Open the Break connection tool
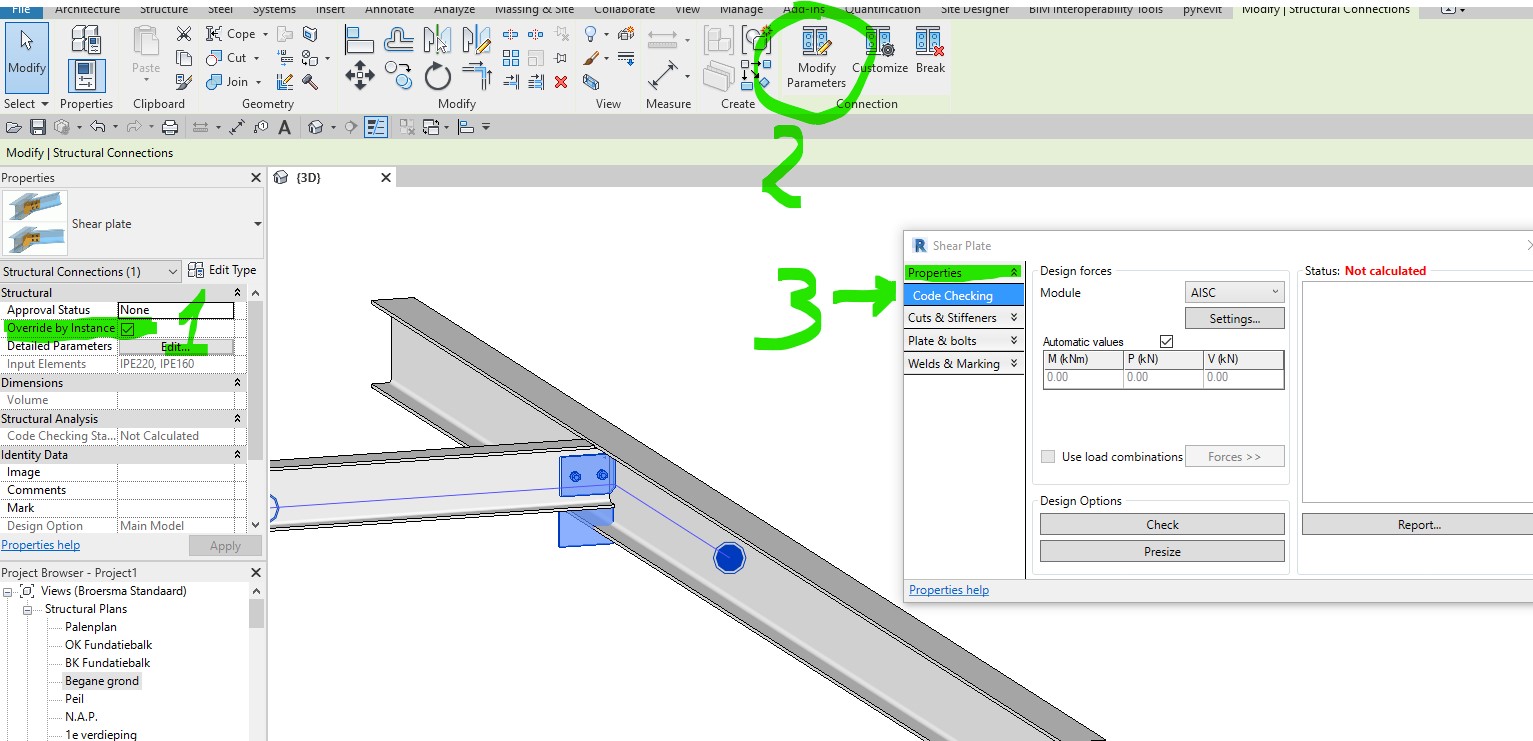Screen dimensions: 1533x741 930,48
